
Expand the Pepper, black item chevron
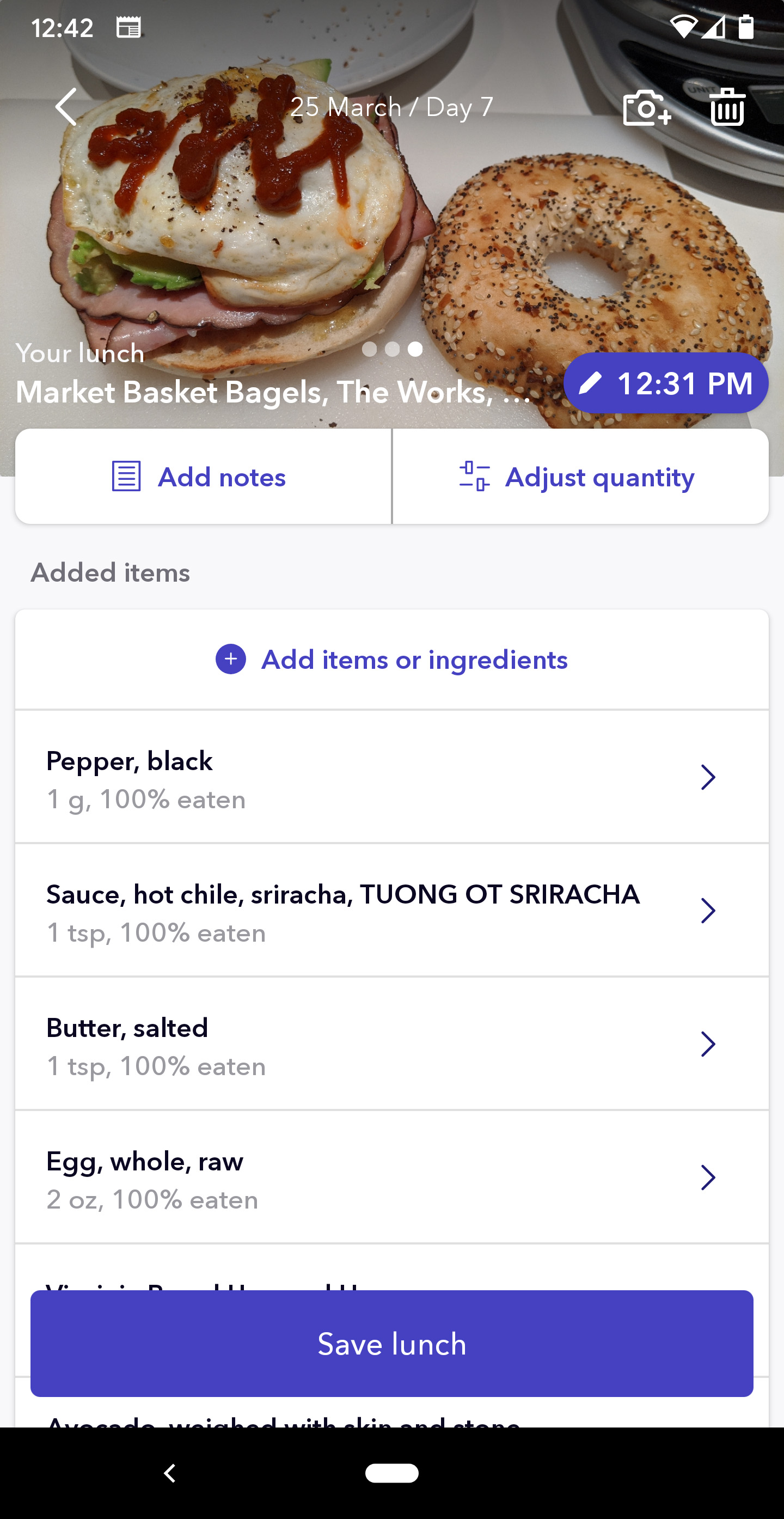pyautogui.click(x=707, y=777)
